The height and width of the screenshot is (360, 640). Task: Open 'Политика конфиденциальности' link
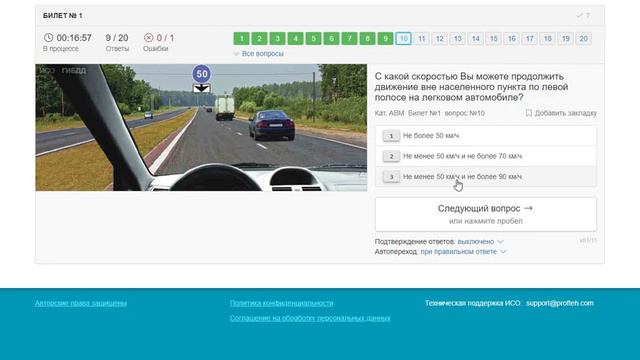click(x=282, y=303)
